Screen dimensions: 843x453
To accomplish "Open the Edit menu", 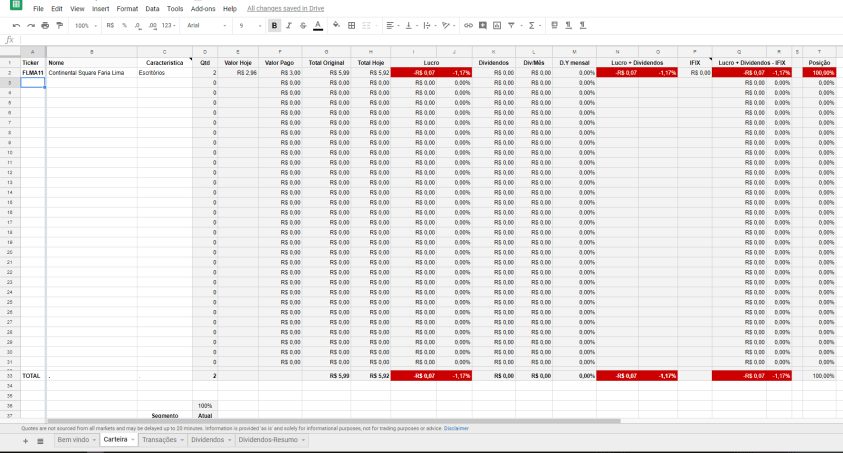I will tap(57, 9).
